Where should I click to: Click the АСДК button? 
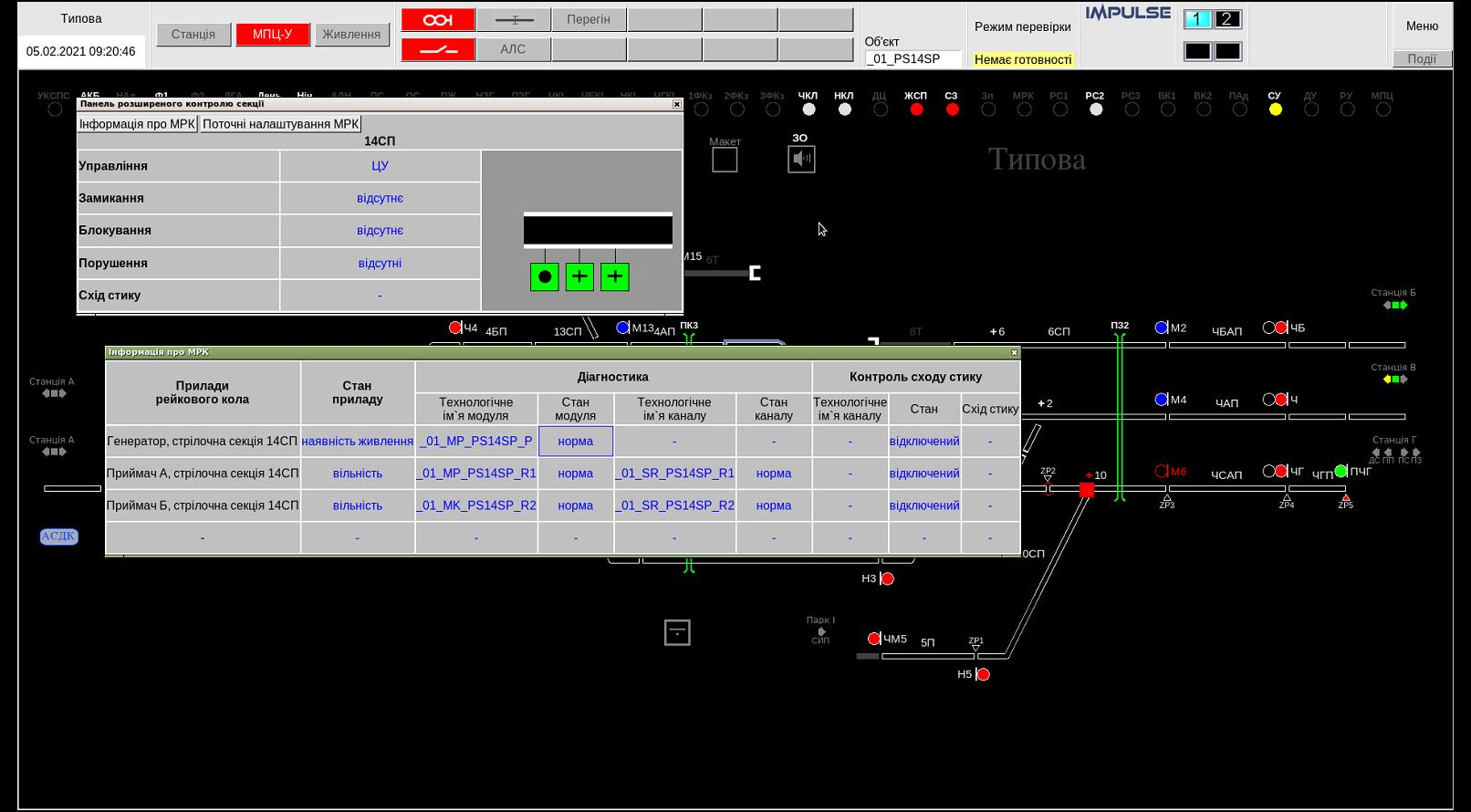click(x=58, y=536)
